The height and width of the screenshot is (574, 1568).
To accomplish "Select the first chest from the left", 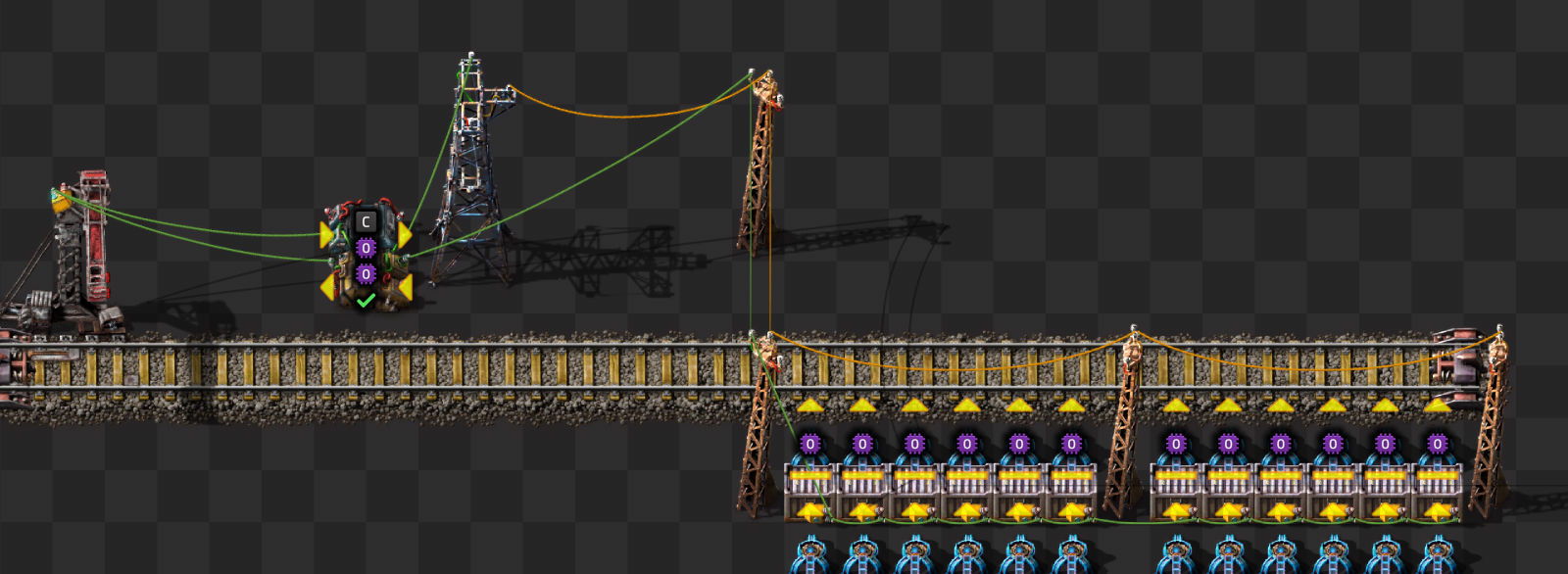I will [810, 492].
